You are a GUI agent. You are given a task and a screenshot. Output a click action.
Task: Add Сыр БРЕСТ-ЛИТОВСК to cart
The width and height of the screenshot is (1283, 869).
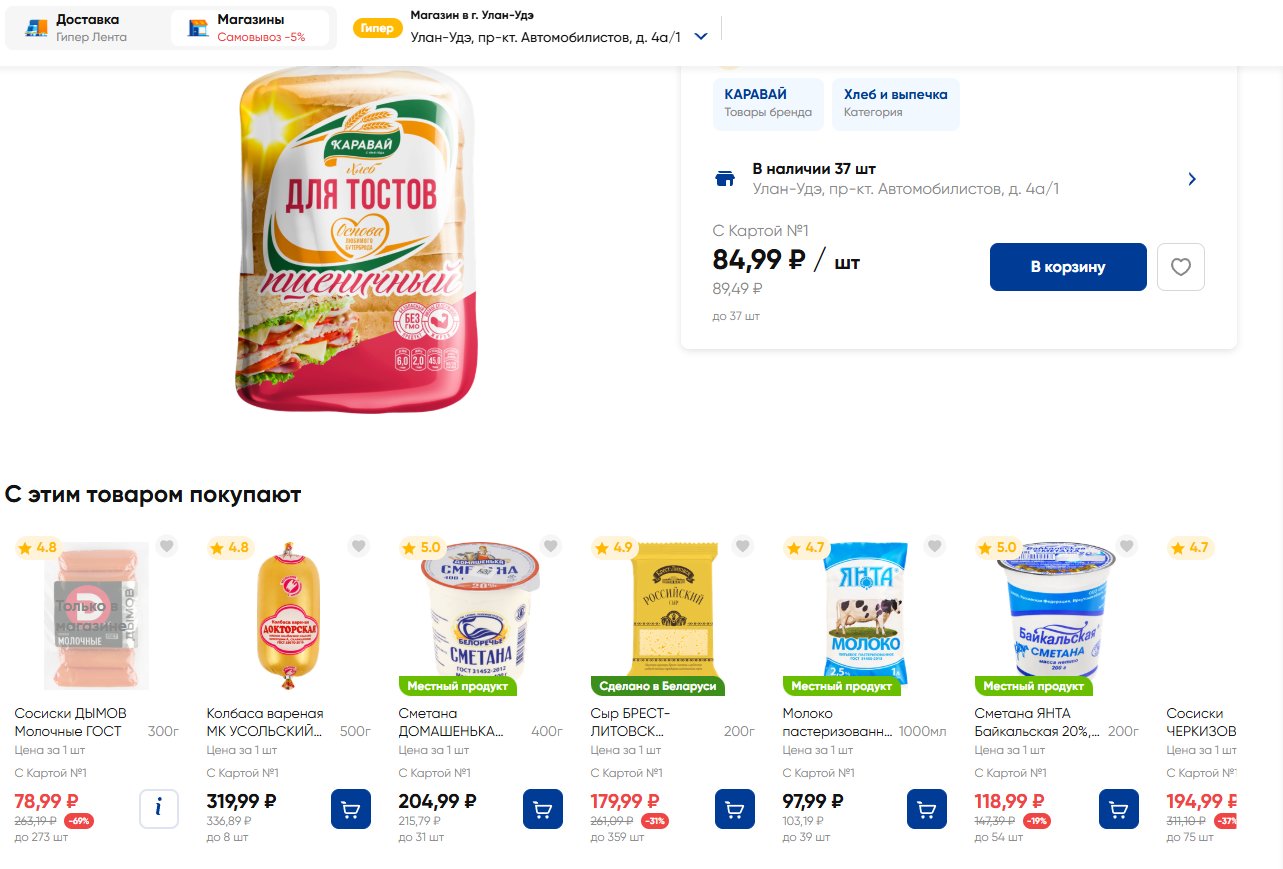click(x=735, y=809)
